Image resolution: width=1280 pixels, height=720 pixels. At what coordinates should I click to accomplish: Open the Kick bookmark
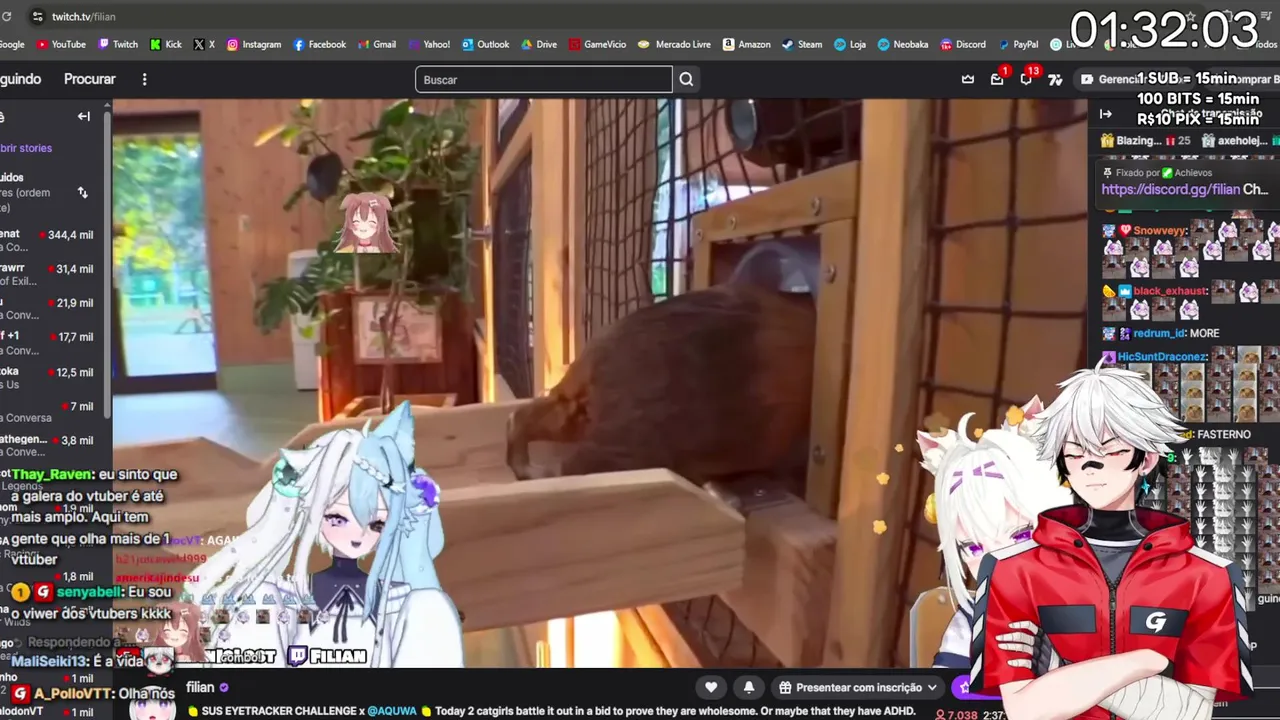click(x=166, y=44)
